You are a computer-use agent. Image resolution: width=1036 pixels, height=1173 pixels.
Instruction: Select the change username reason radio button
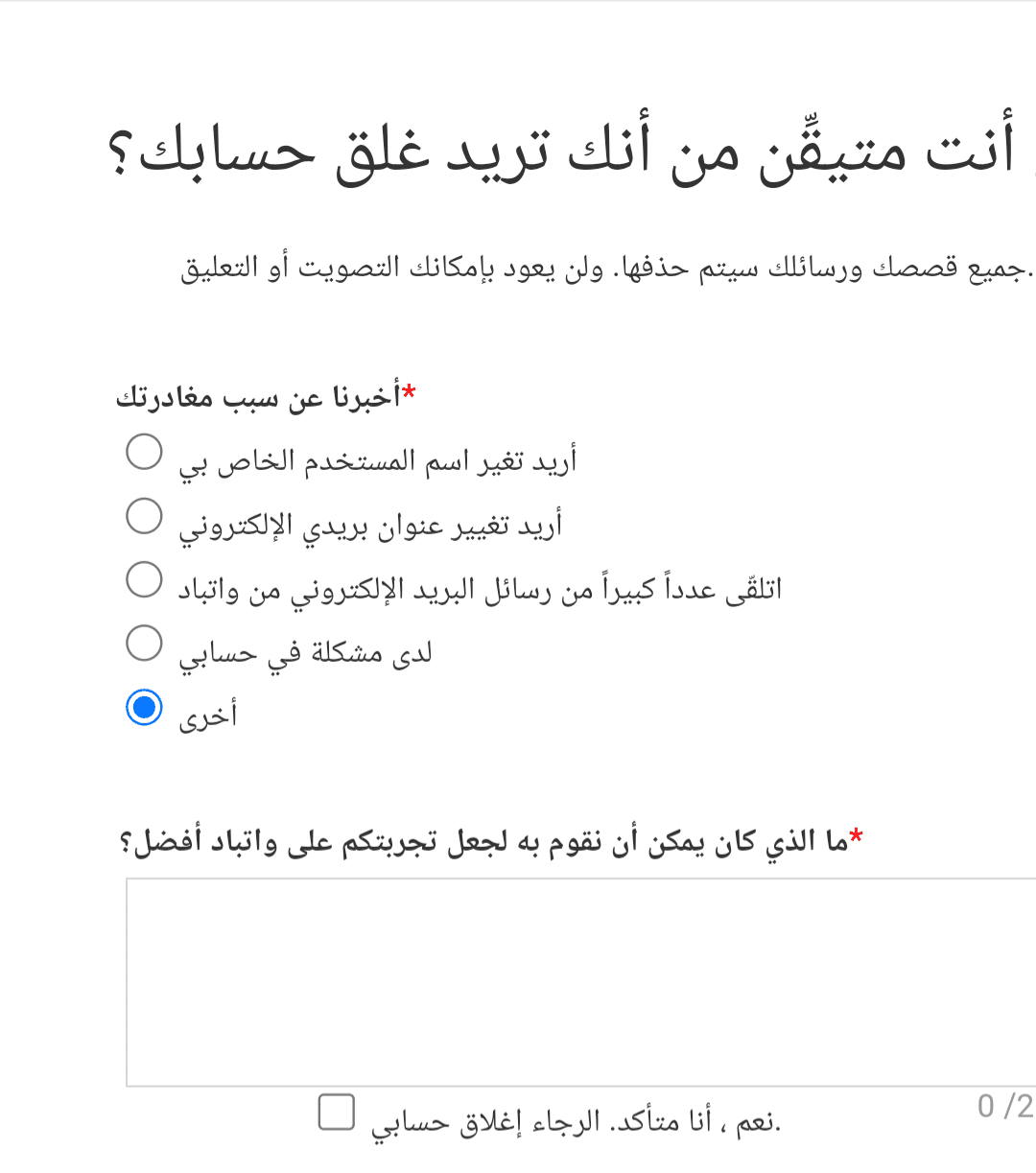click(x=144, y=452)
